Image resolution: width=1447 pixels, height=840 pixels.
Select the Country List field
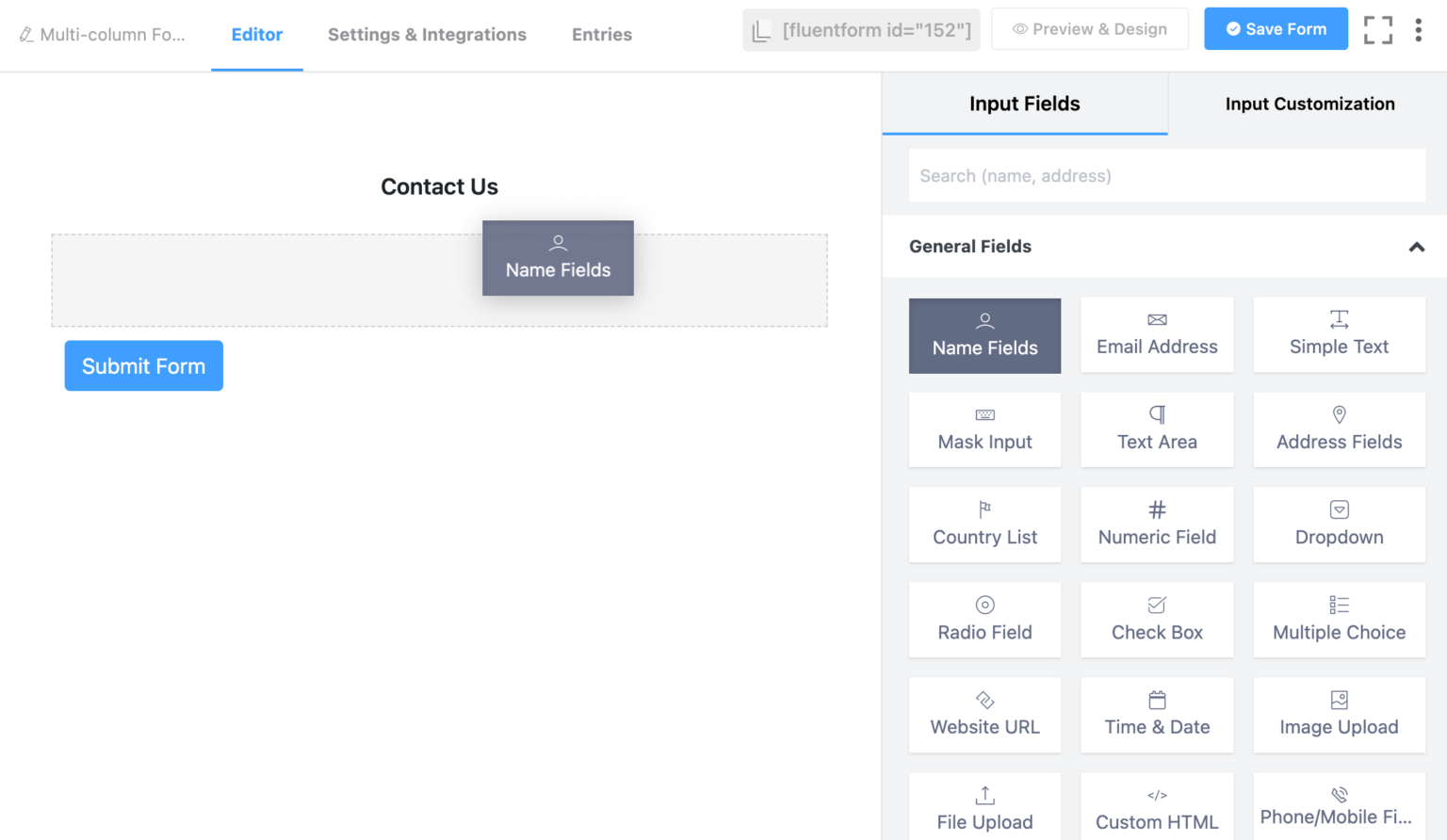click(984, 525)
